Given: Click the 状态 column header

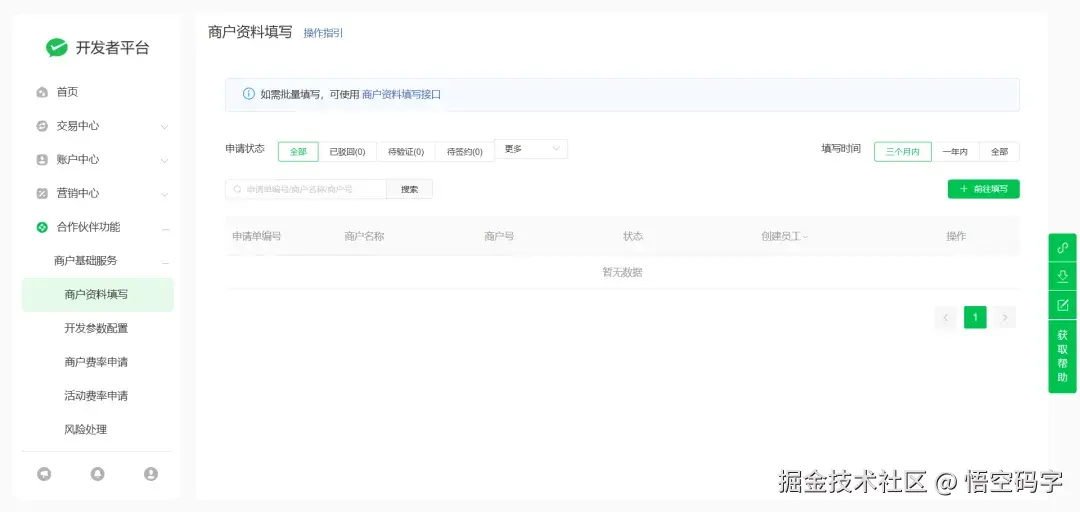Looking at the screenshot, I should [633, 236].
